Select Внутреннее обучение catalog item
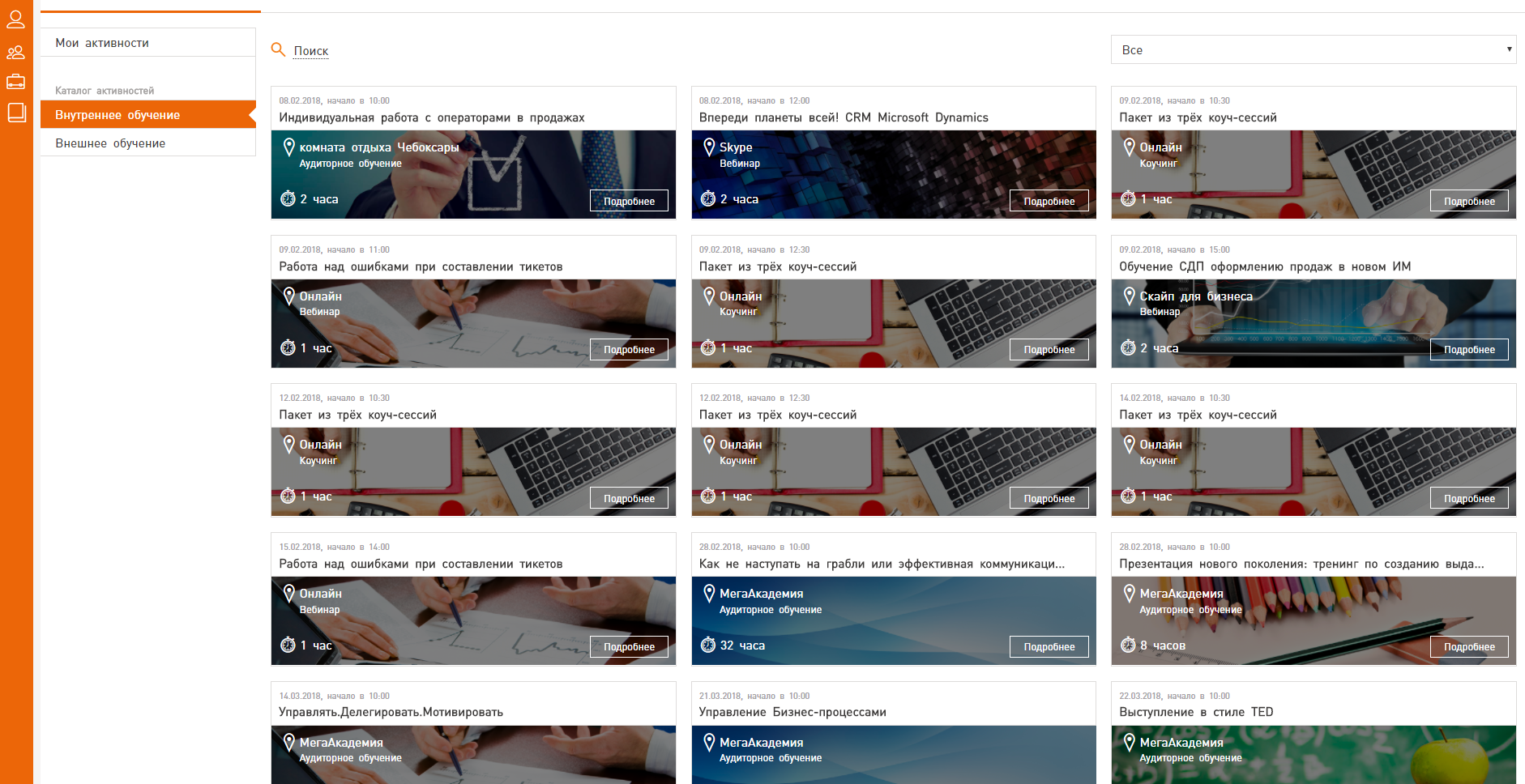Screen dimensions: 1525x784 point(117,115)
